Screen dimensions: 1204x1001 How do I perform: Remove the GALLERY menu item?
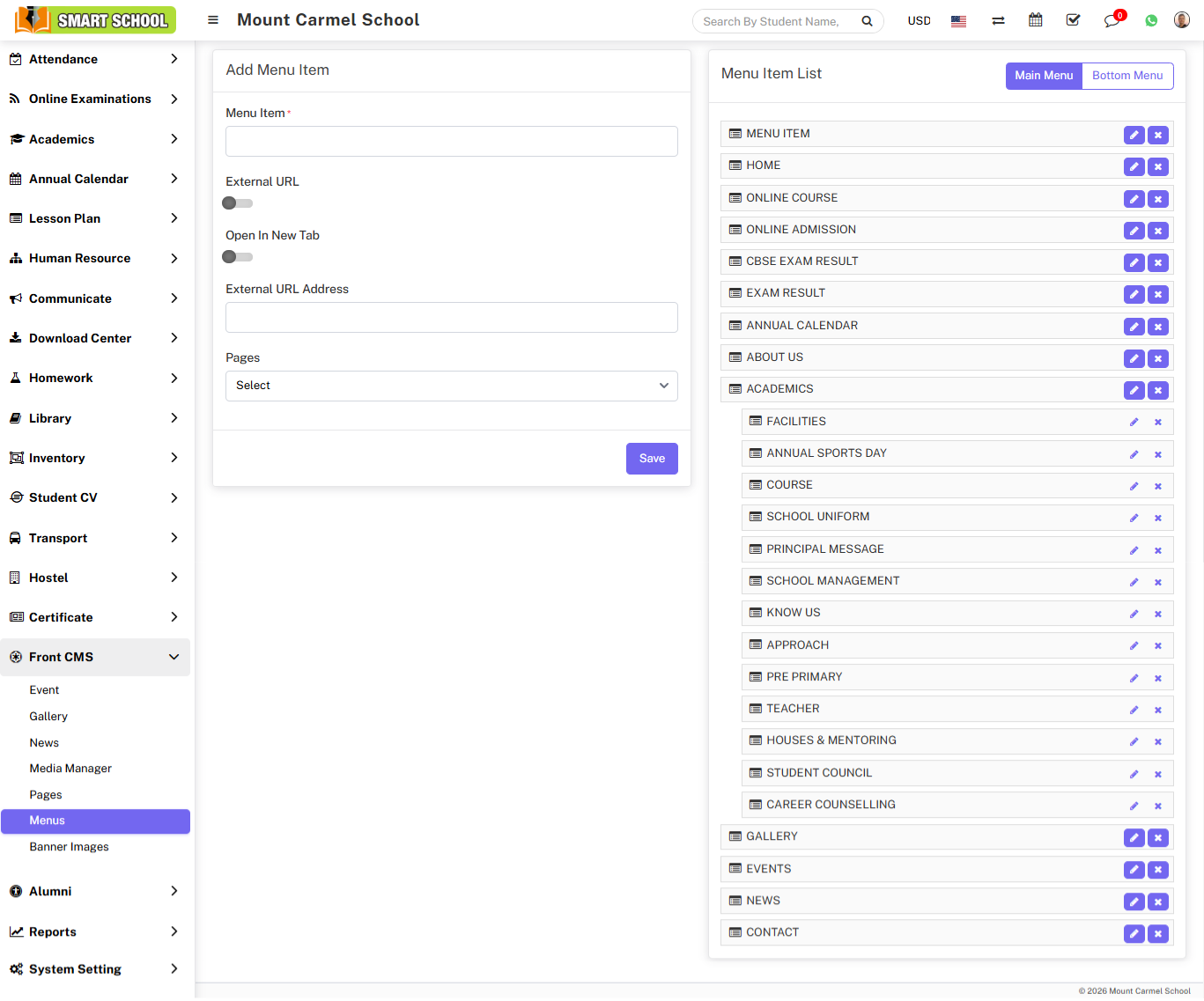(x=1158, y=837)
